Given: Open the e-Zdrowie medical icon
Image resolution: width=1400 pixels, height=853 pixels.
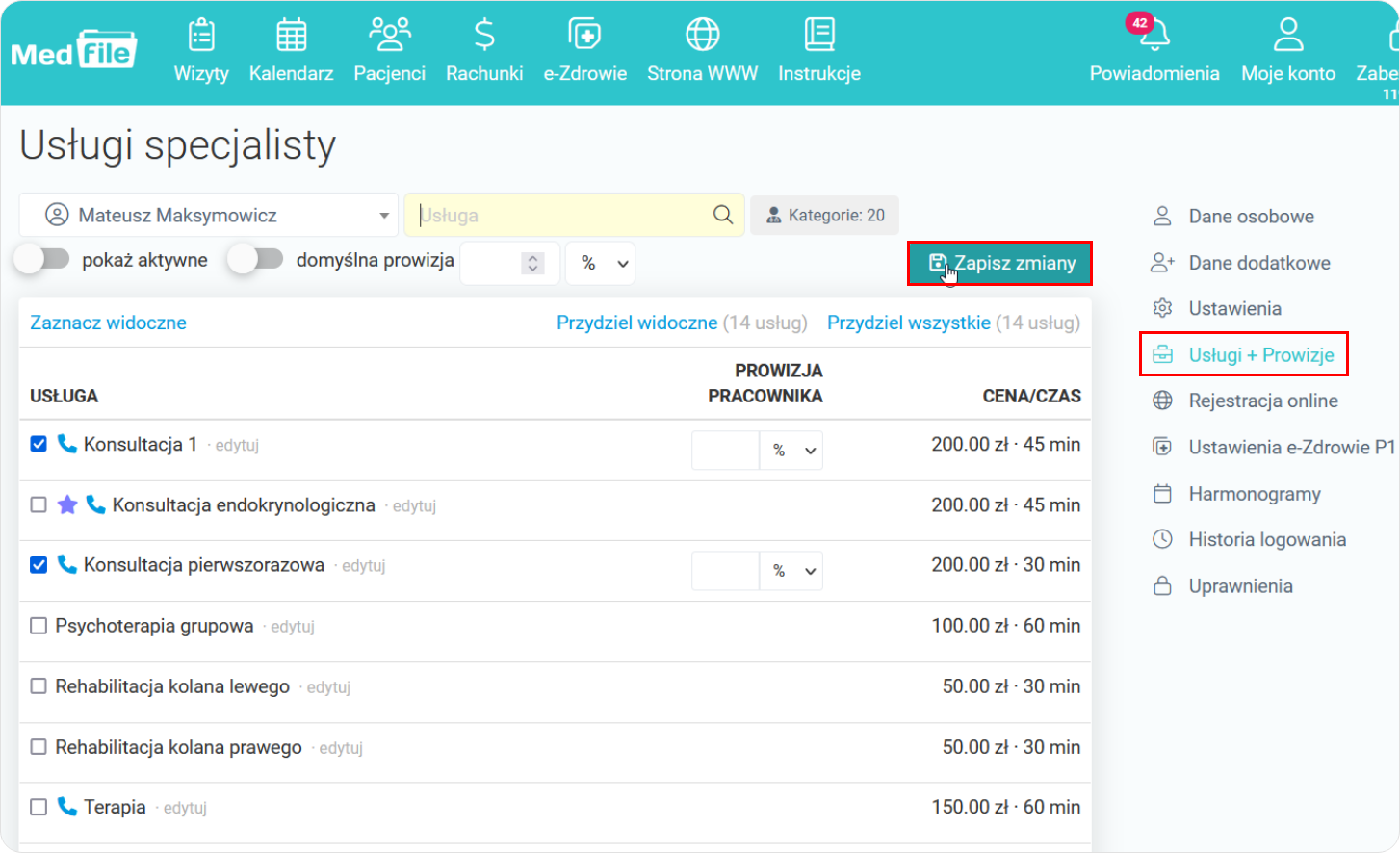Looking at the screenshot, I should 584,36.
